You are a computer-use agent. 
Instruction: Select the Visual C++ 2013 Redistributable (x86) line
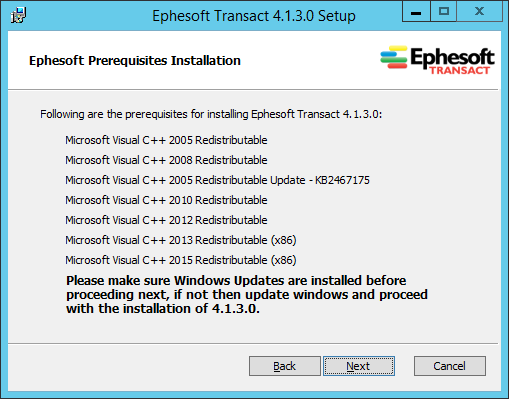pyautogui.click(x=181, y=240)
